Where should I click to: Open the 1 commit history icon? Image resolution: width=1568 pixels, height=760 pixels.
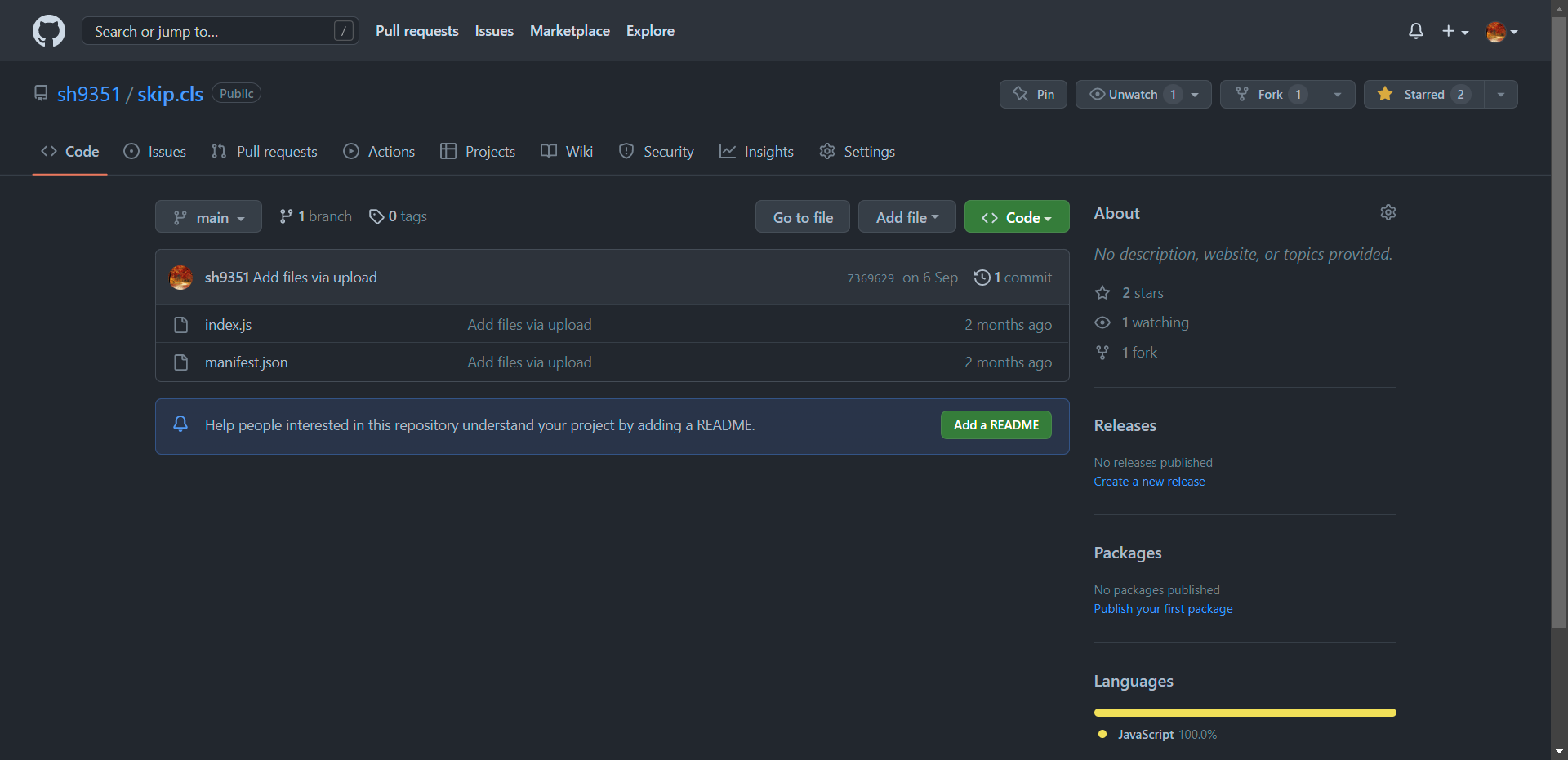pos(982,278)
